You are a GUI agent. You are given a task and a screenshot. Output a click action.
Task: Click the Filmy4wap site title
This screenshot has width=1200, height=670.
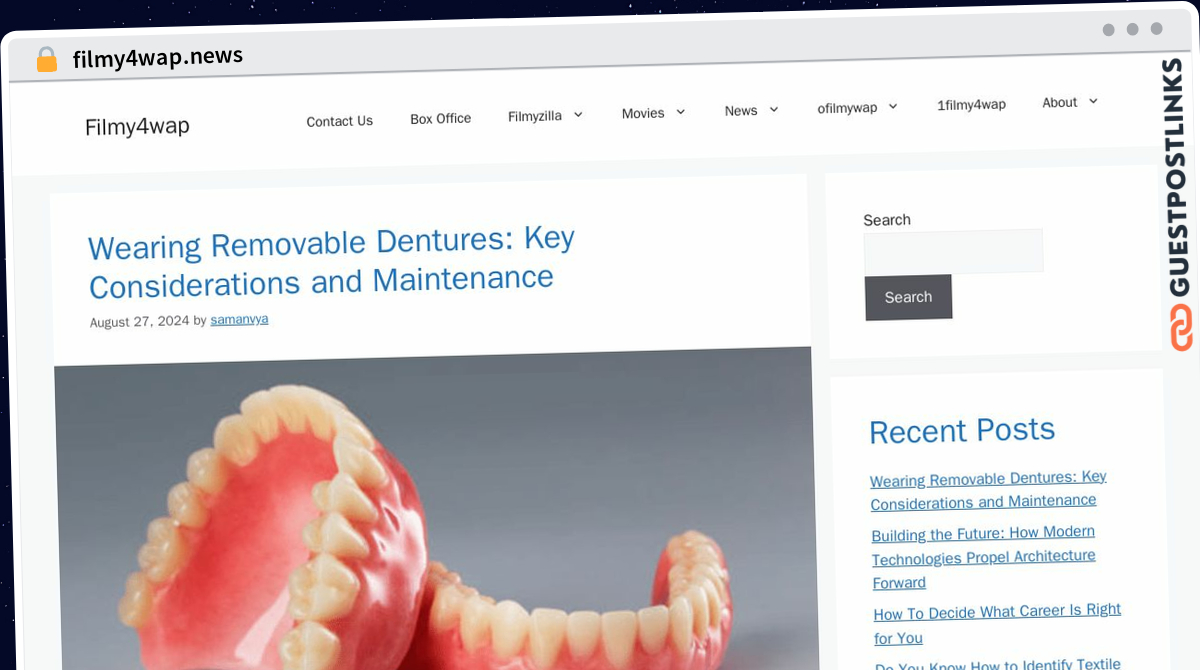(x=137, y=127)
